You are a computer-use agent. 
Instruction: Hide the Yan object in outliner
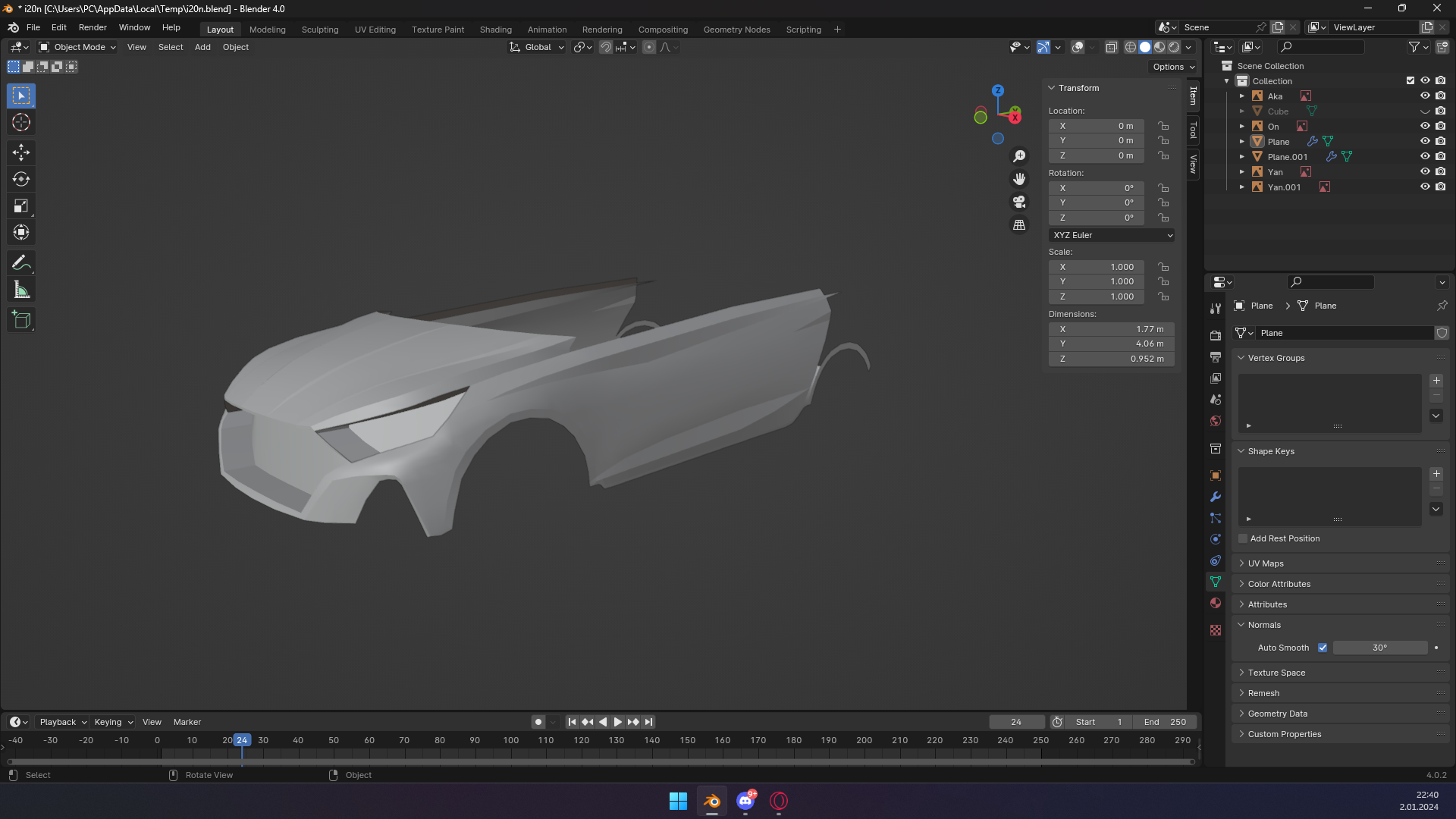1425,172
